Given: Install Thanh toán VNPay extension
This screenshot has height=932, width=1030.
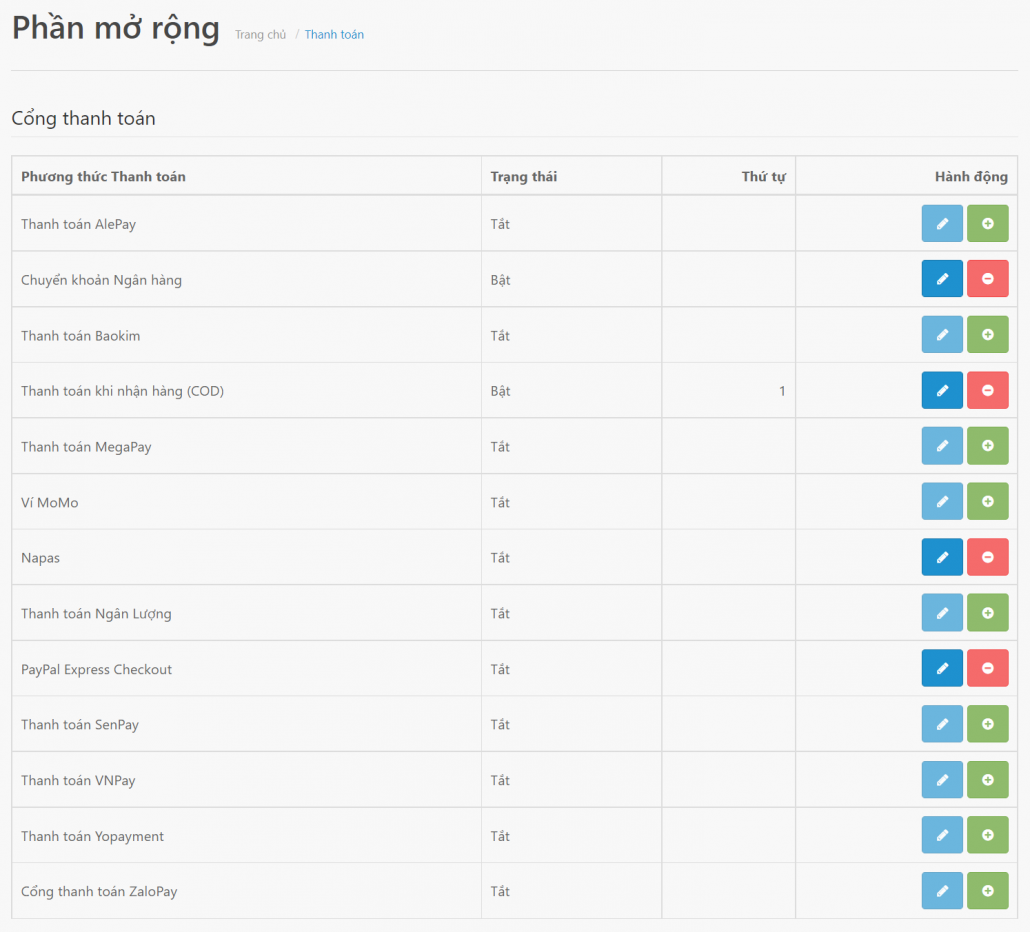Looking at the screenshot, I should pos(987,780).
